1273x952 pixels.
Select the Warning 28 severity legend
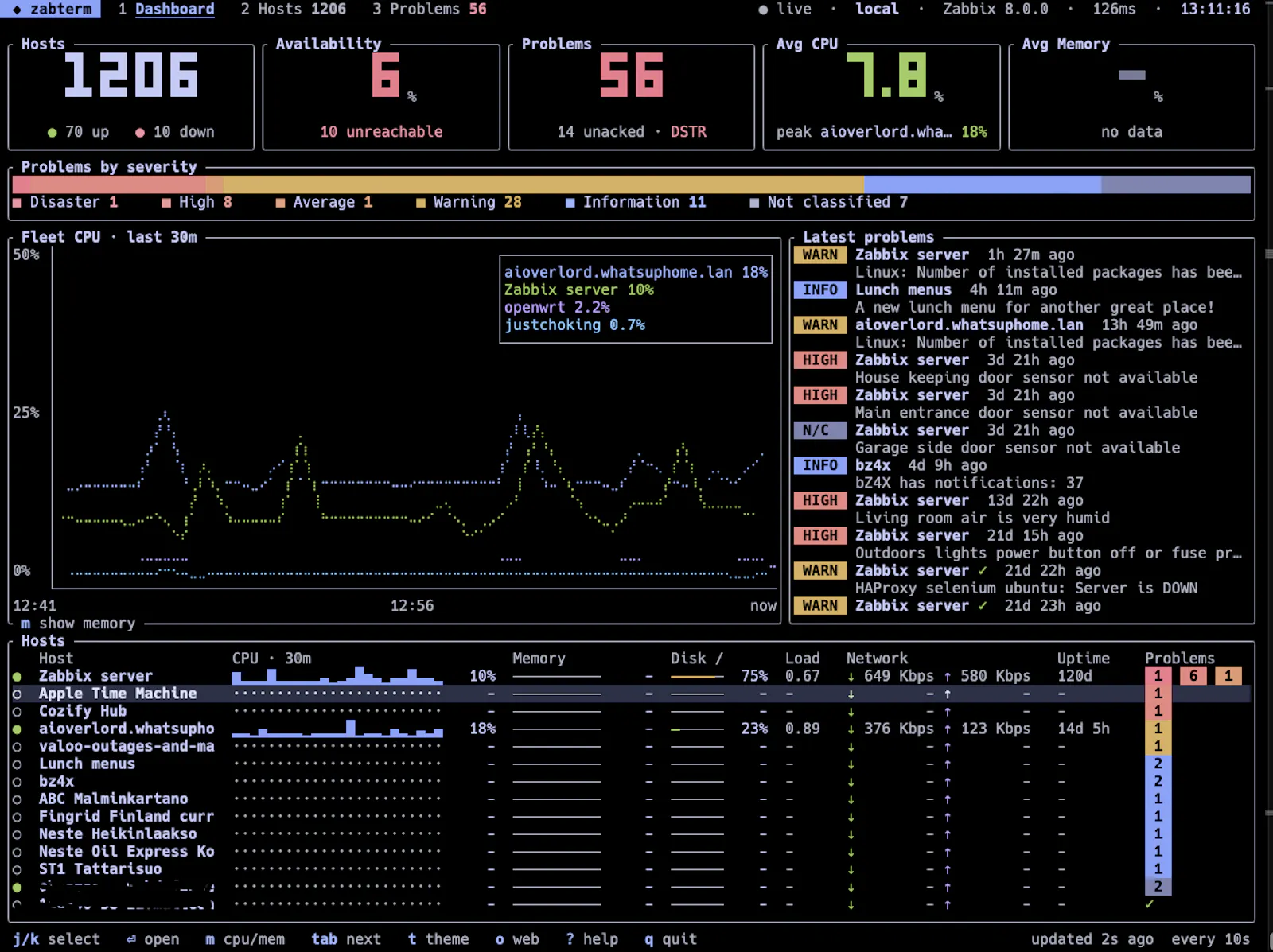(x=469, y=202)
